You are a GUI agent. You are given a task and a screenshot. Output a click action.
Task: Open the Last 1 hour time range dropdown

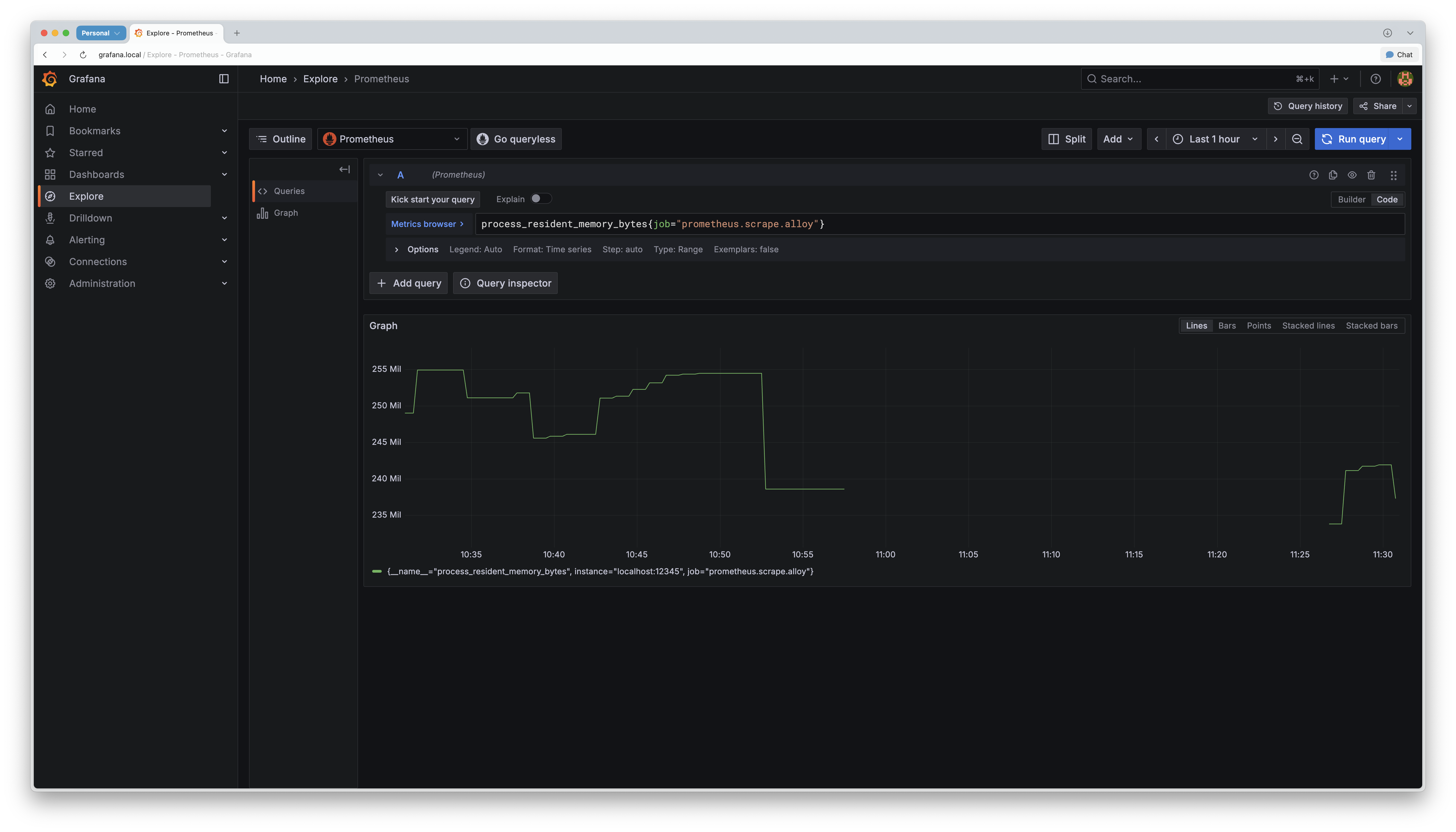click(1215, 139)
